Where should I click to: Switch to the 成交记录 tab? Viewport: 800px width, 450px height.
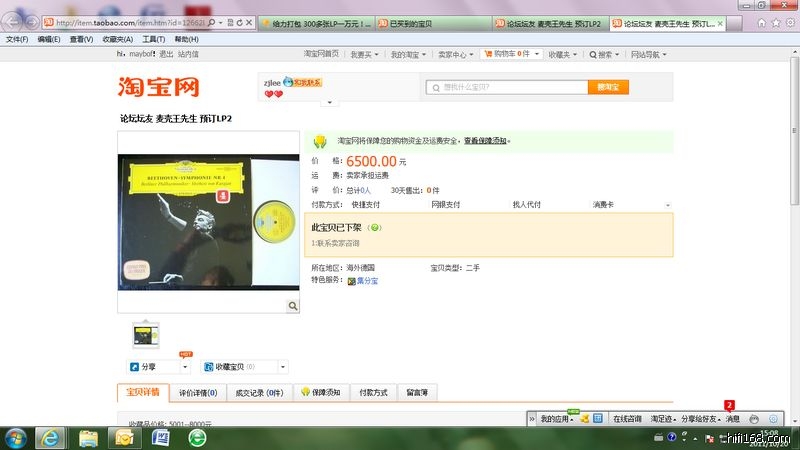click(259, 392)
